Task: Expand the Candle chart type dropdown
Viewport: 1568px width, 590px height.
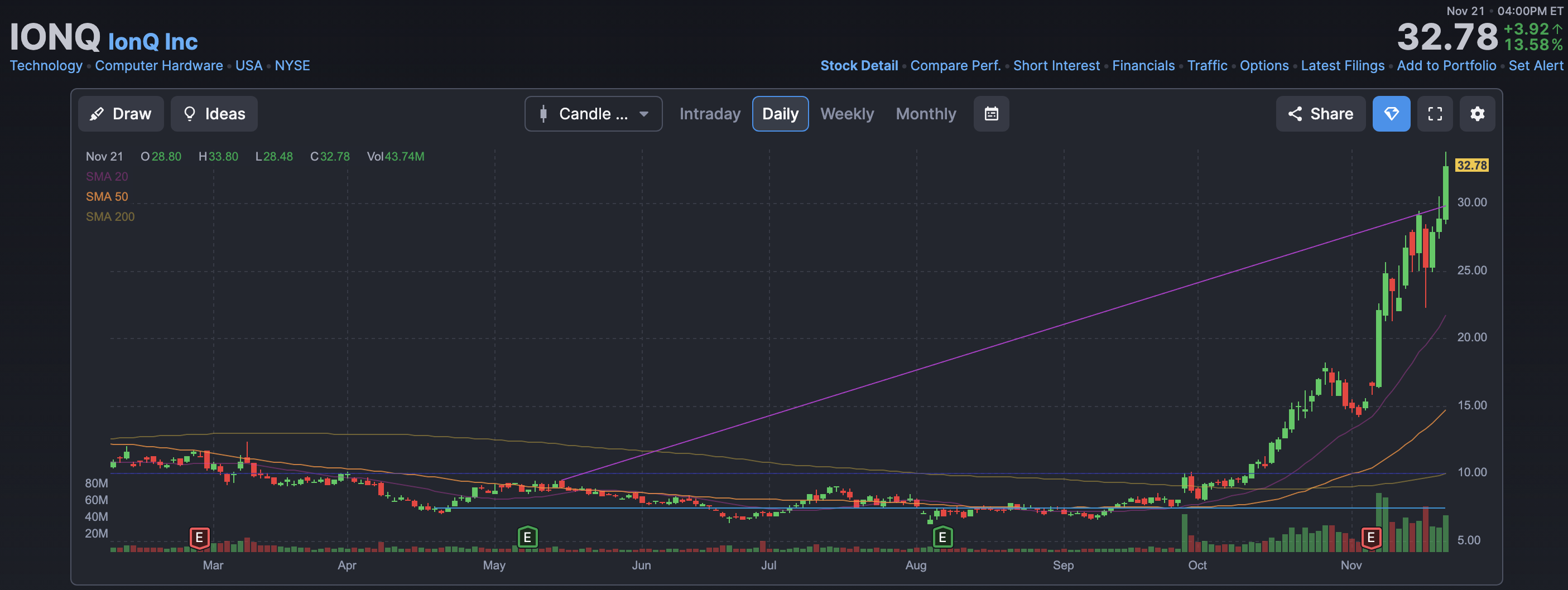Action: (x=594, y=114)
